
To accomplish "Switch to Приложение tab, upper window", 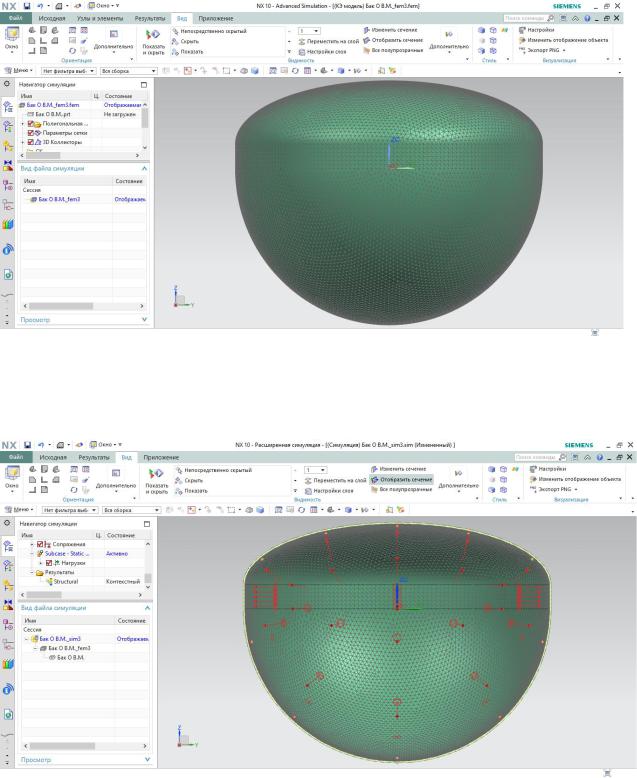I will 216,18.
